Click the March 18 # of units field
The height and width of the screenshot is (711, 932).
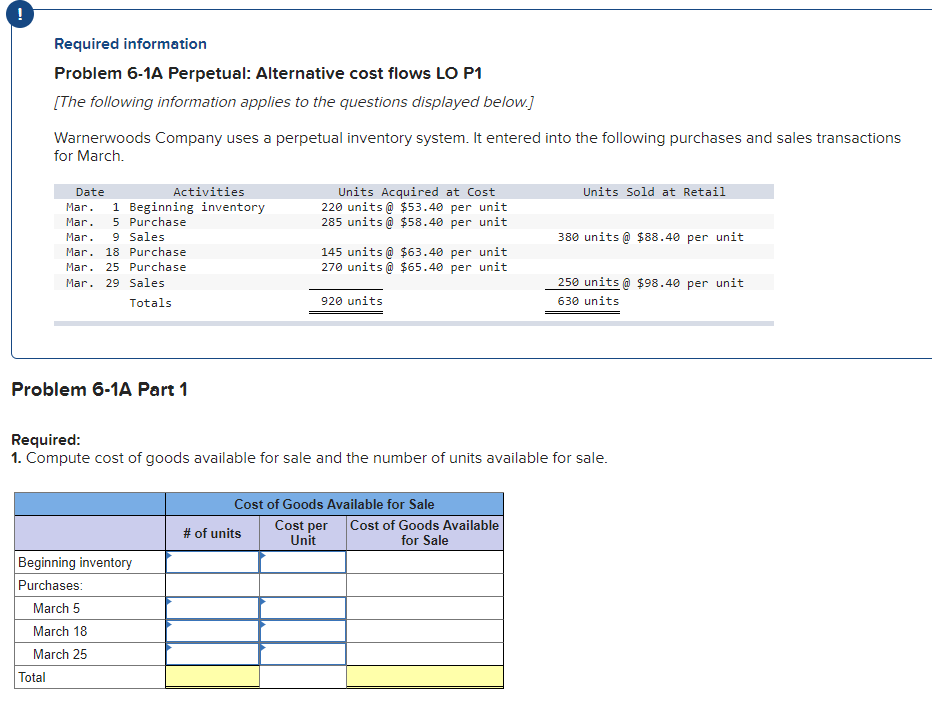[212, 630]
